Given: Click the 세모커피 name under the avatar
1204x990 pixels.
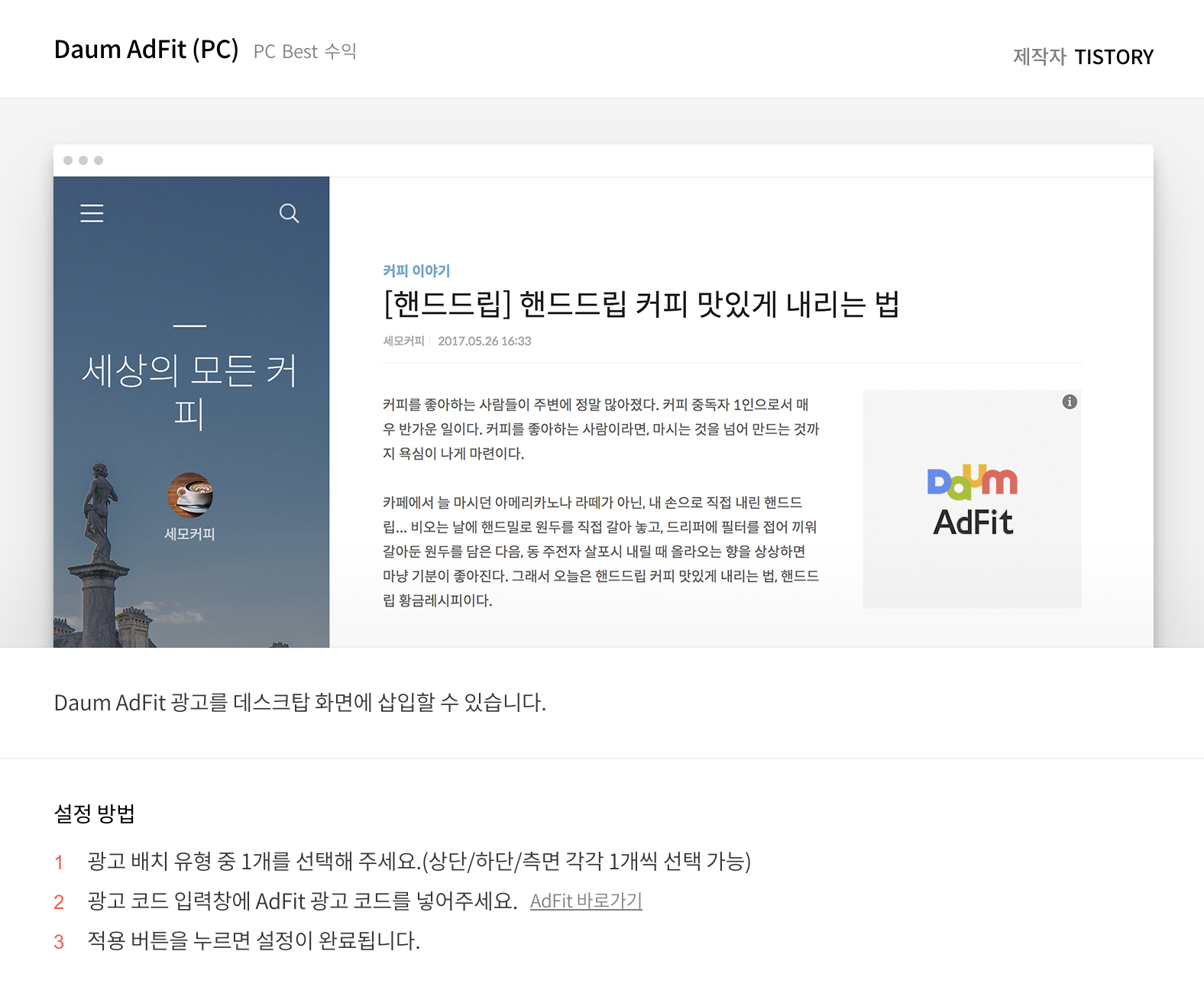Looking at the screenshot, I should (x=189, y=534).
